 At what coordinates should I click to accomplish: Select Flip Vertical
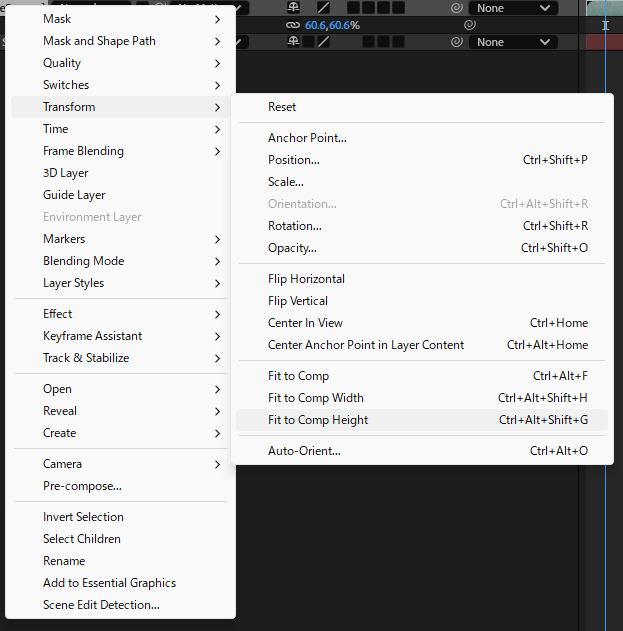click(422, 301)
